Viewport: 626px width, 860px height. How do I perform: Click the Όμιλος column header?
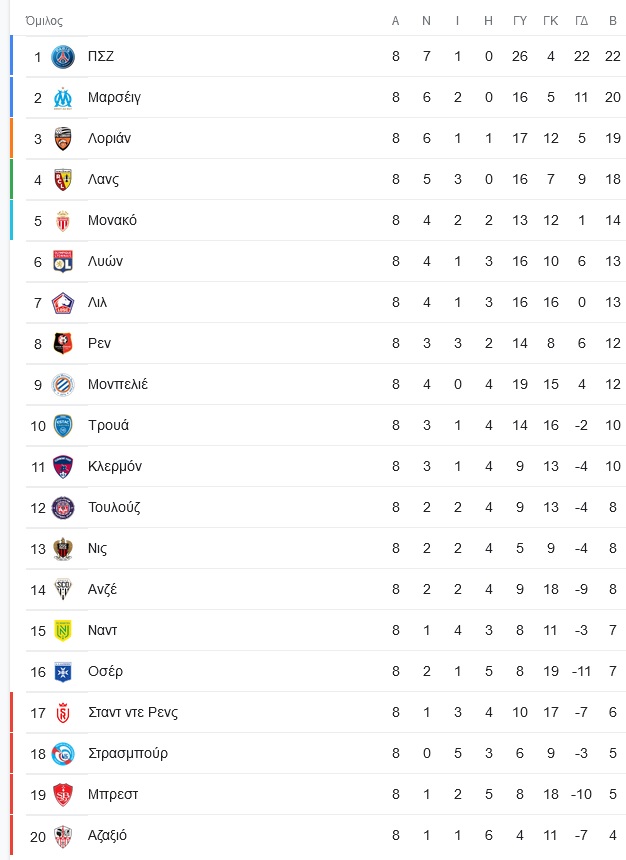44,21
